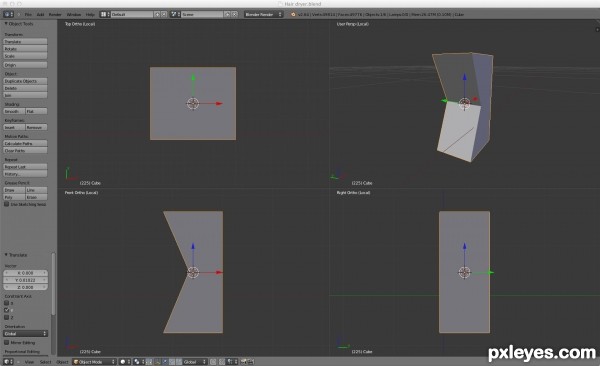Open the viewport Select menu
600x366 pixels.
coord(45,362)
